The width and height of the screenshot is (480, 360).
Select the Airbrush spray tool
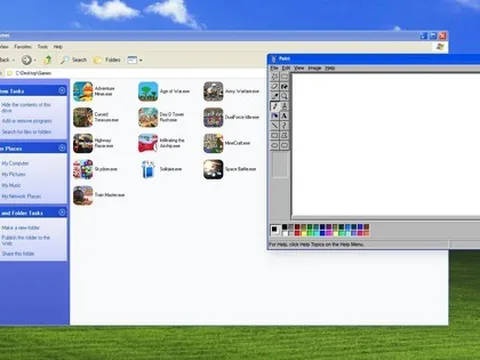click(x=275, y=116)
